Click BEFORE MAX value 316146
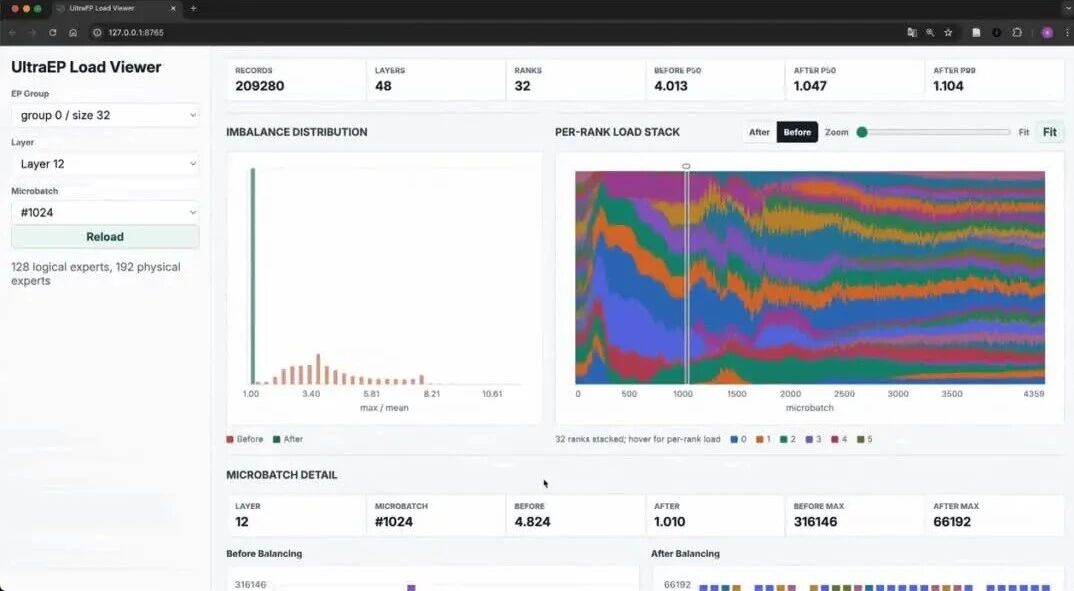 [815, 522]
